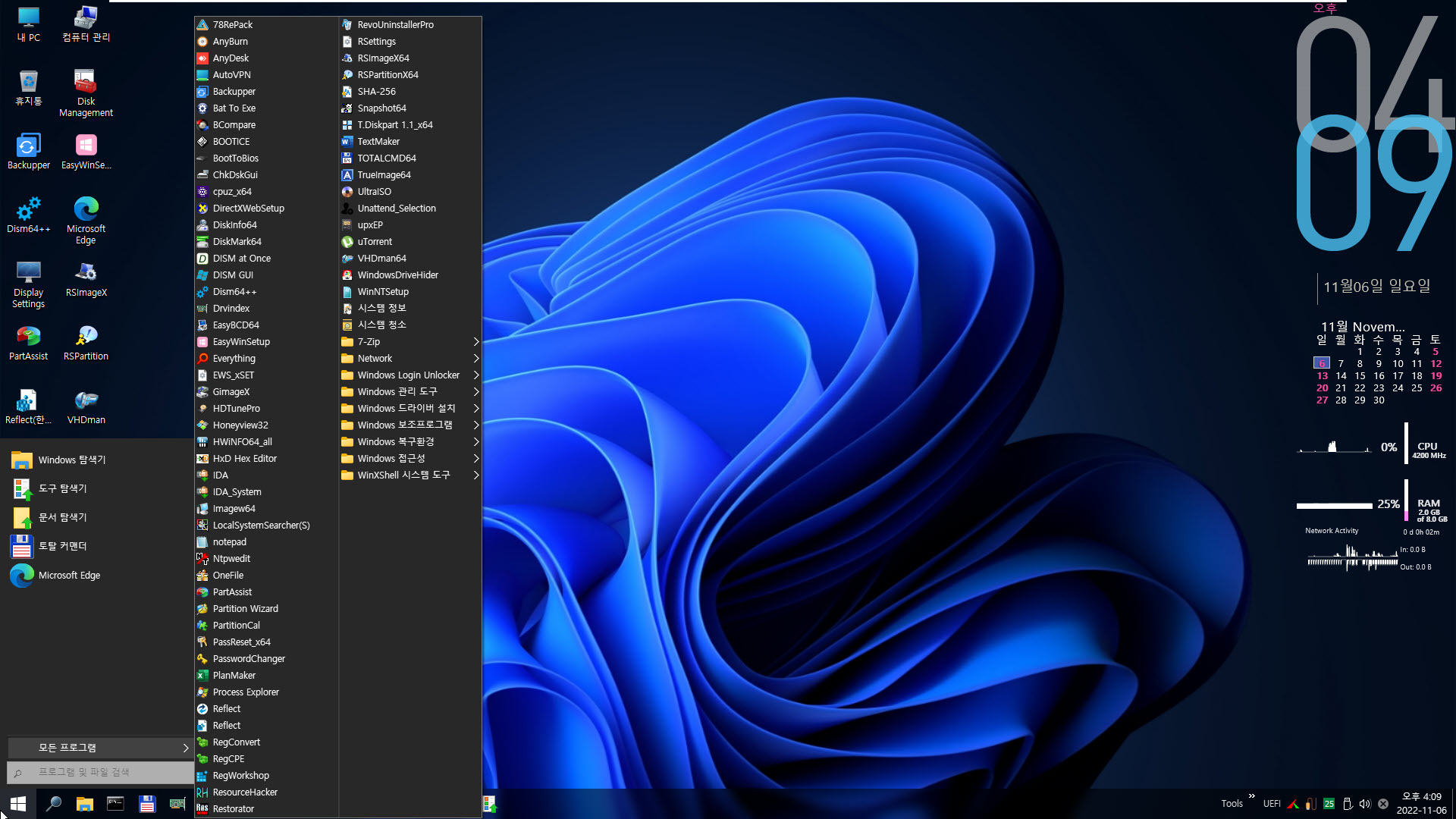The image size is (1456, 819).
Task: Click the volume speaker tray icon
Action: point(1365,804)
